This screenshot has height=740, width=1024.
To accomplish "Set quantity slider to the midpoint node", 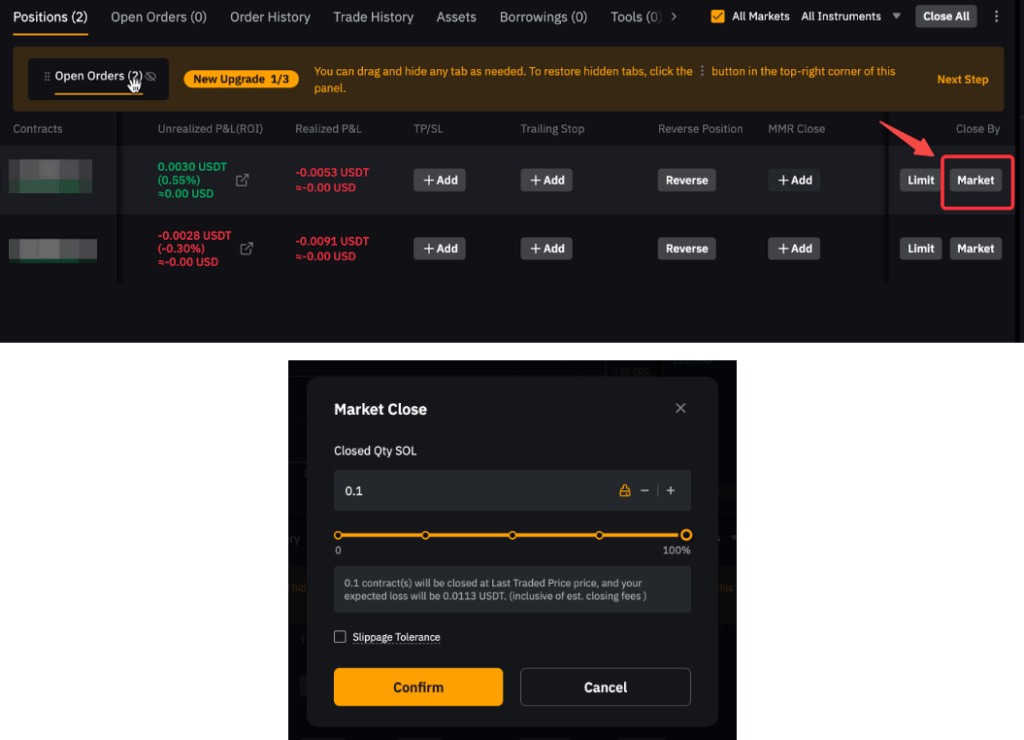I will tap(512, 535).
